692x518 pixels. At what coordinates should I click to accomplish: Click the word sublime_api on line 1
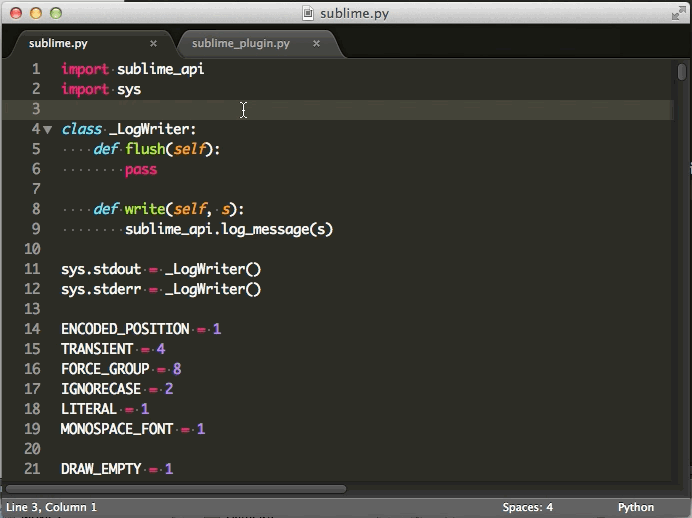point(161,69)
